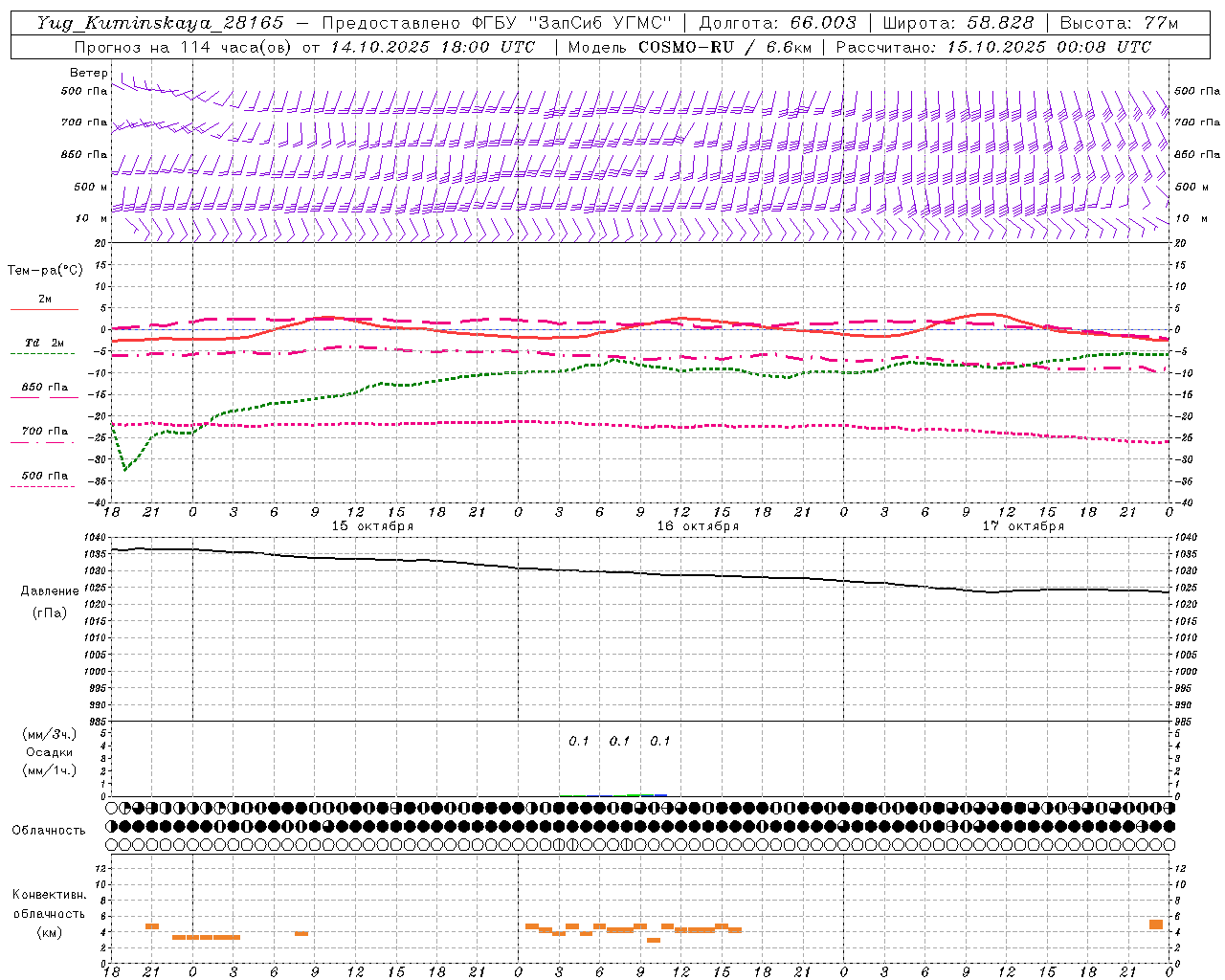This screenshot has height=980, width=1225.
Task: Click the Модель COSMO-RU / 6.6км text
Action: coord(690,47)
